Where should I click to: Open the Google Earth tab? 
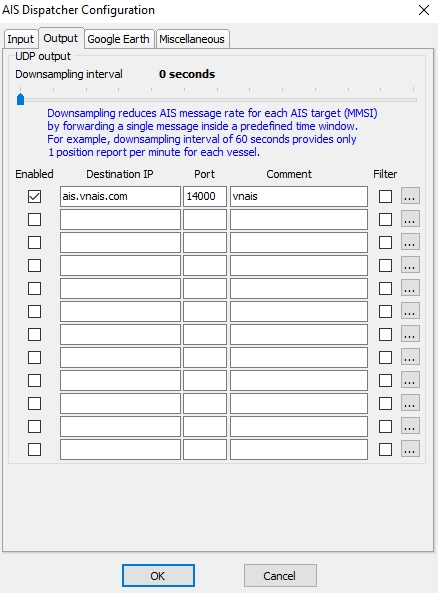point(119,39)
